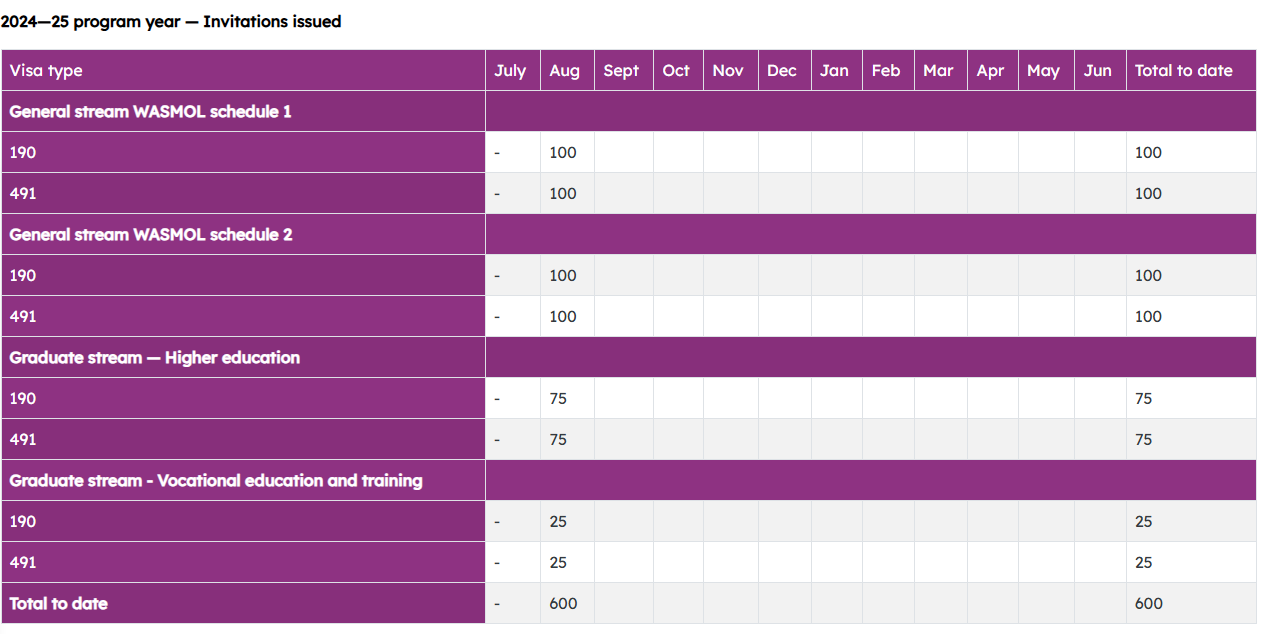
Task: Click the "Visa type" column header
Action: pos(46,71)
